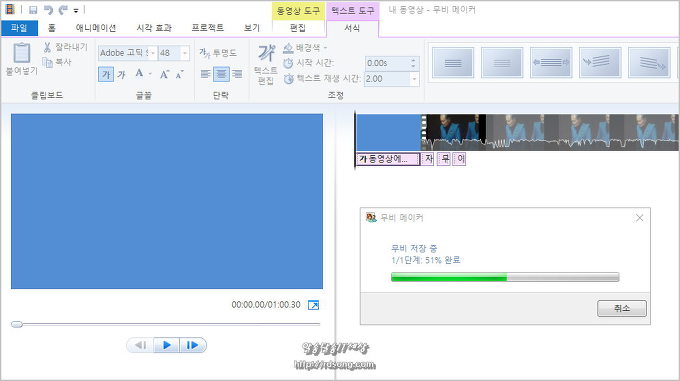
Task: Click the blue title clip on timeline
Action: 389,132
